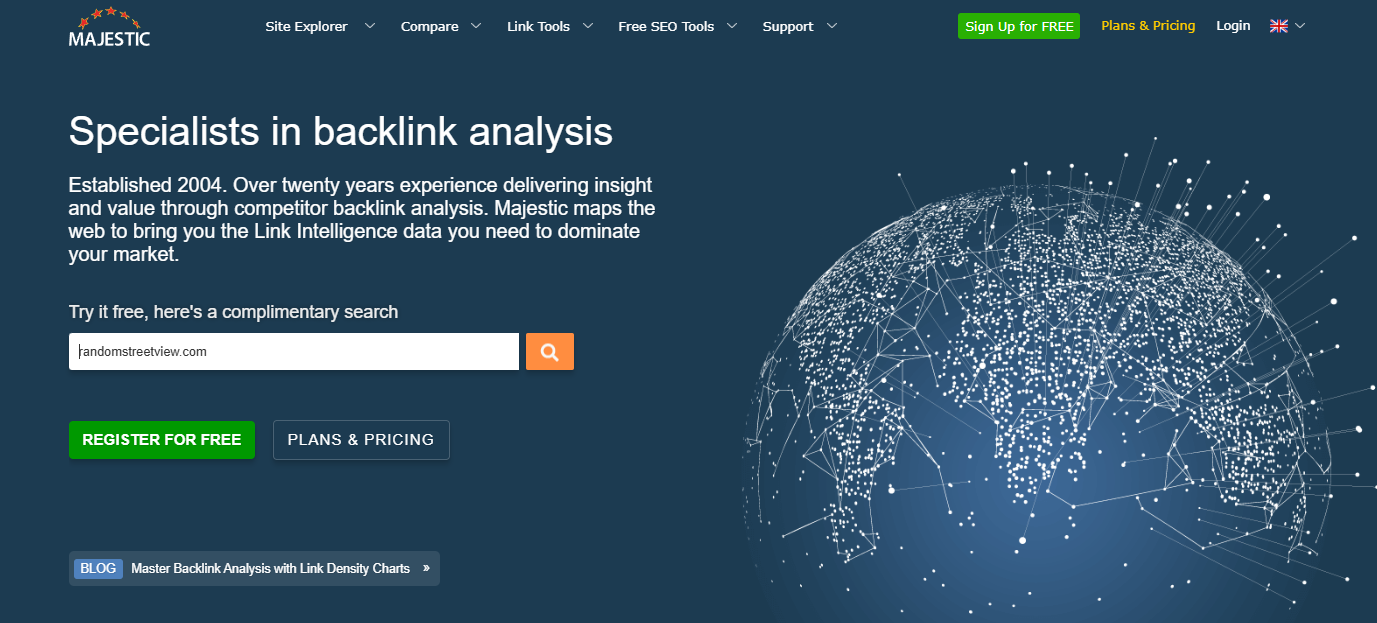Click the UK flag language icon
Viewport: 1377px width, 623px height.
pos(1278,26)
